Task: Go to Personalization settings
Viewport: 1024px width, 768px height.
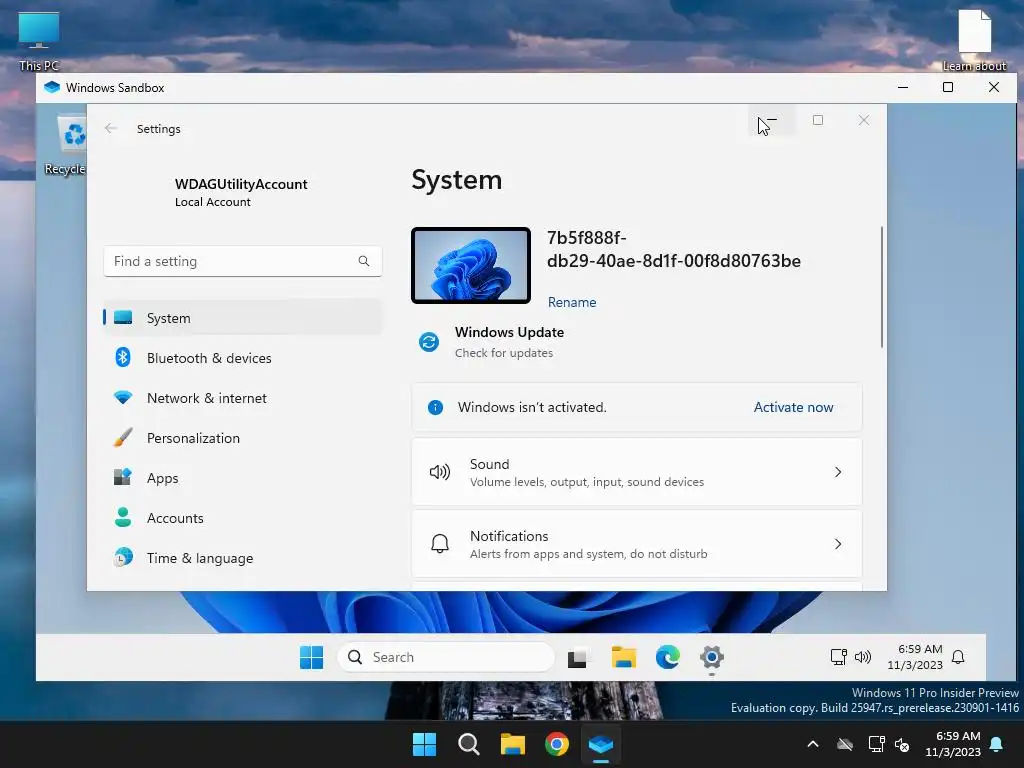Action: point(243,438)
